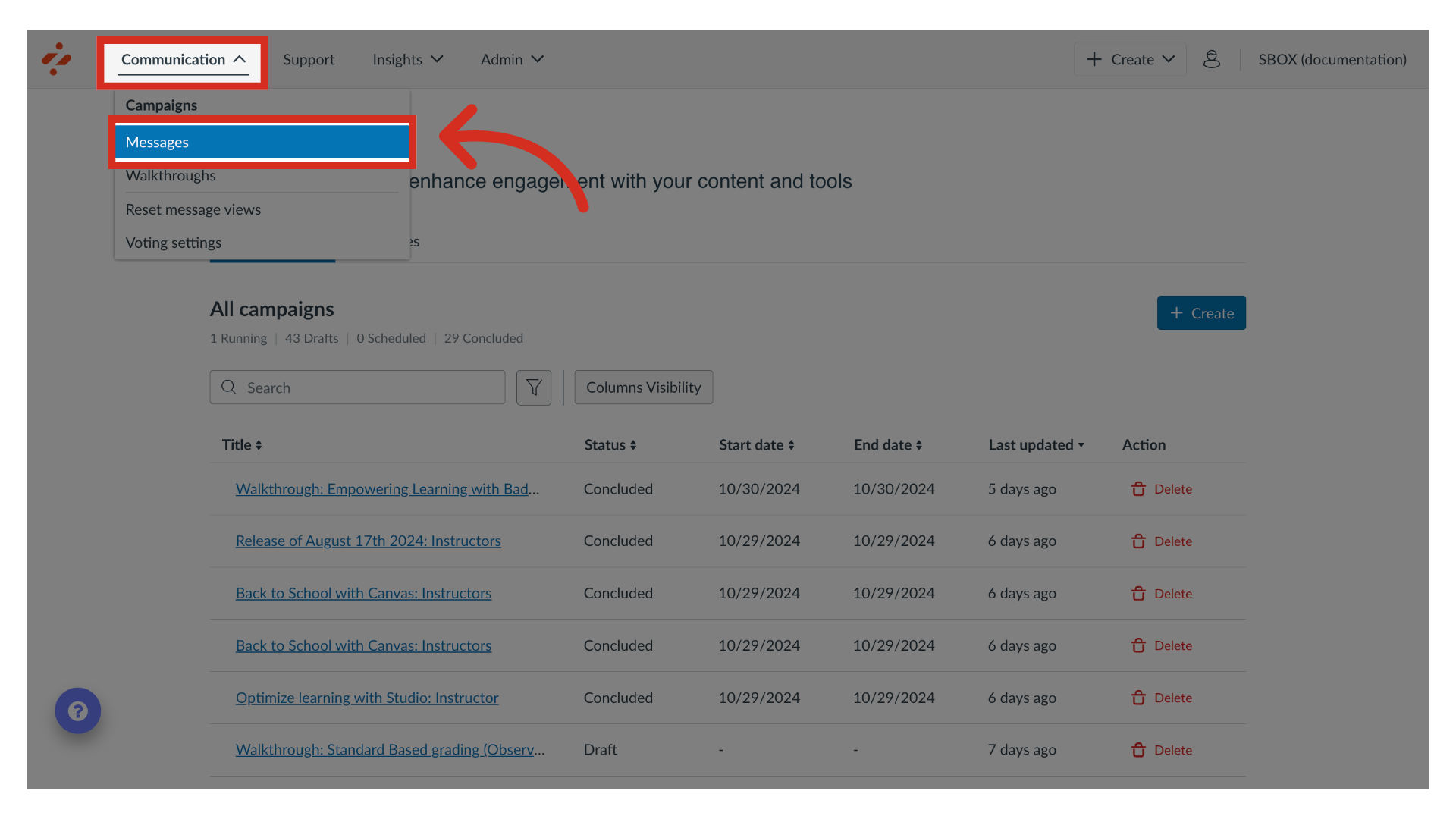Open the floating help question mark button
The image size is (1456, 819).
coord(77,711)
